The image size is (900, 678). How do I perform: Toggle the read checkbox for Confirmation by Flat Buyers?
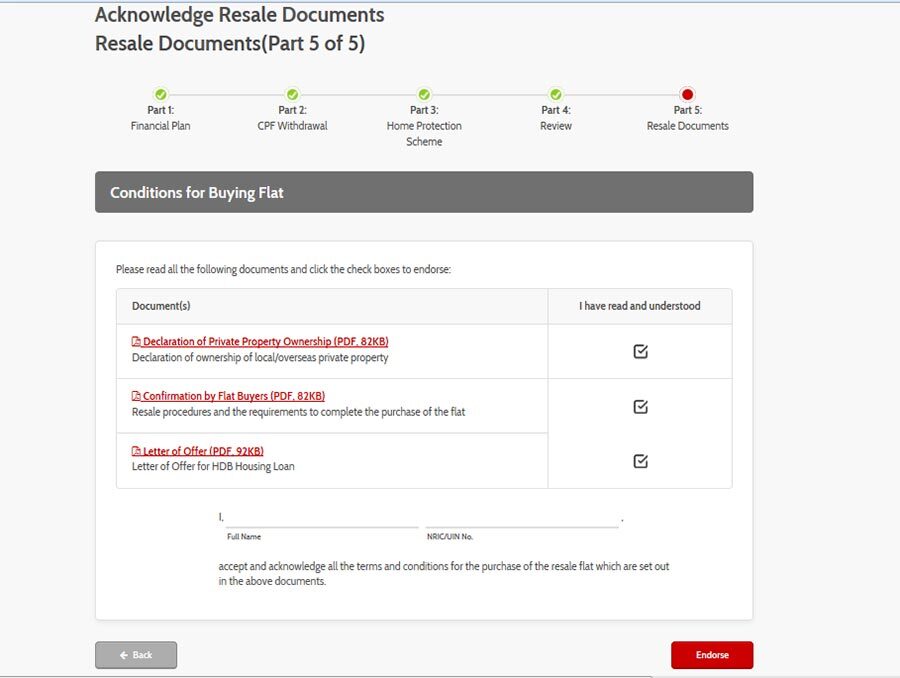(x=639, y=406)
